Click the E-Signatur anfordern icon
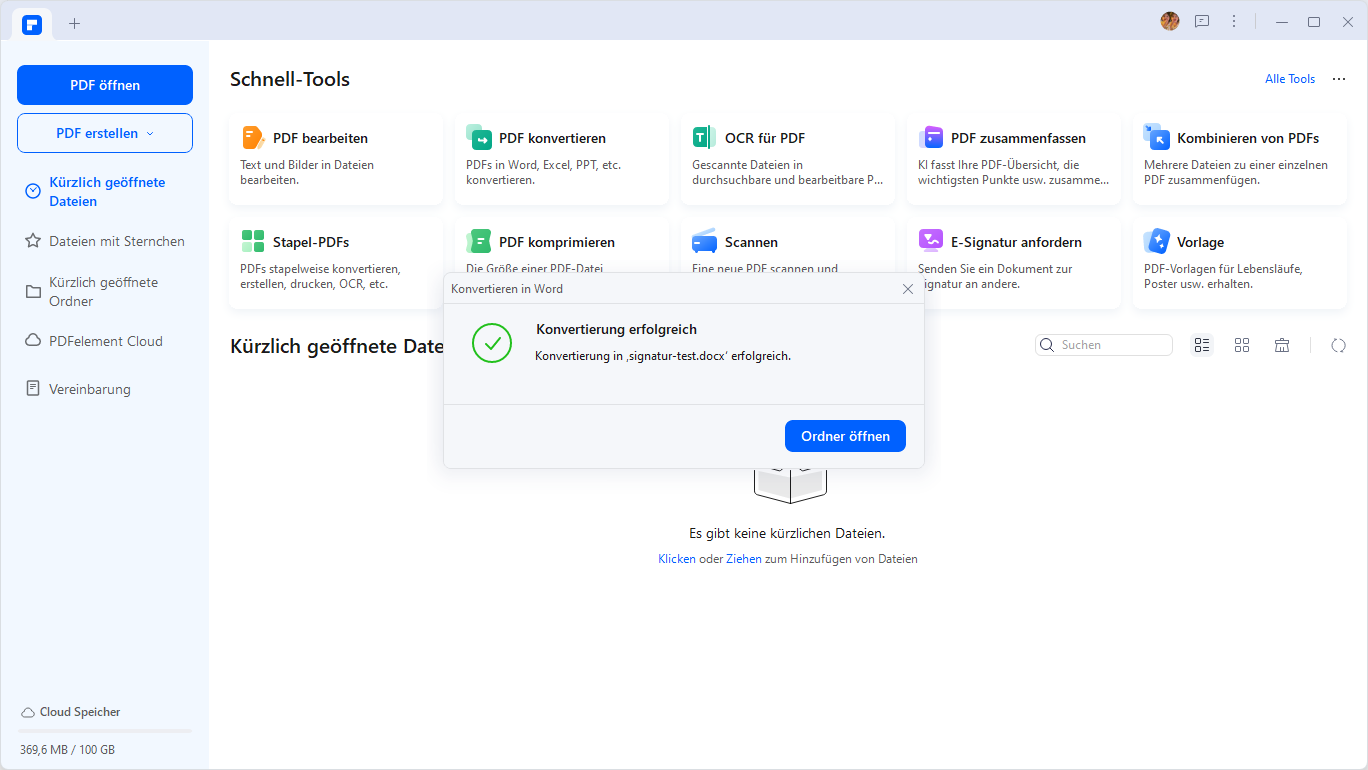 coord(931,240)
